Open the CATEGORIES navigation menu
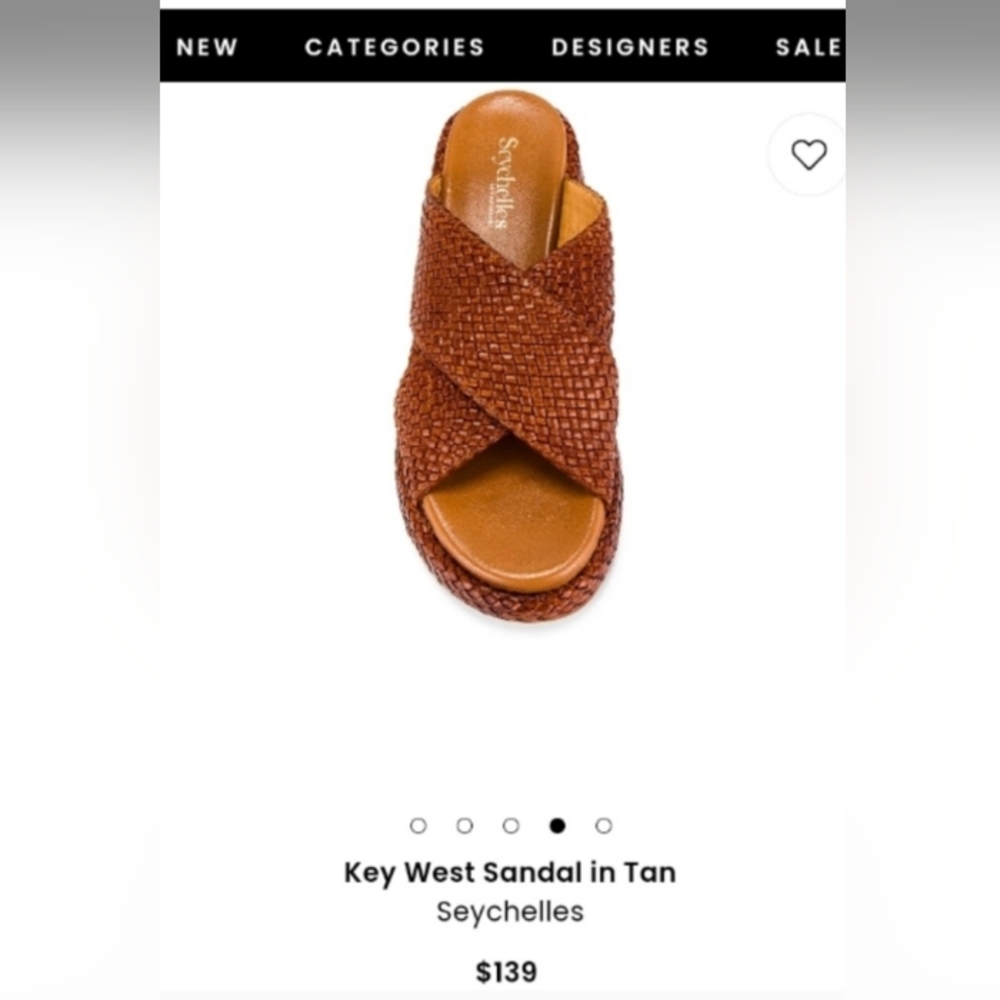 pyautogui.click(x=394, y=47)
